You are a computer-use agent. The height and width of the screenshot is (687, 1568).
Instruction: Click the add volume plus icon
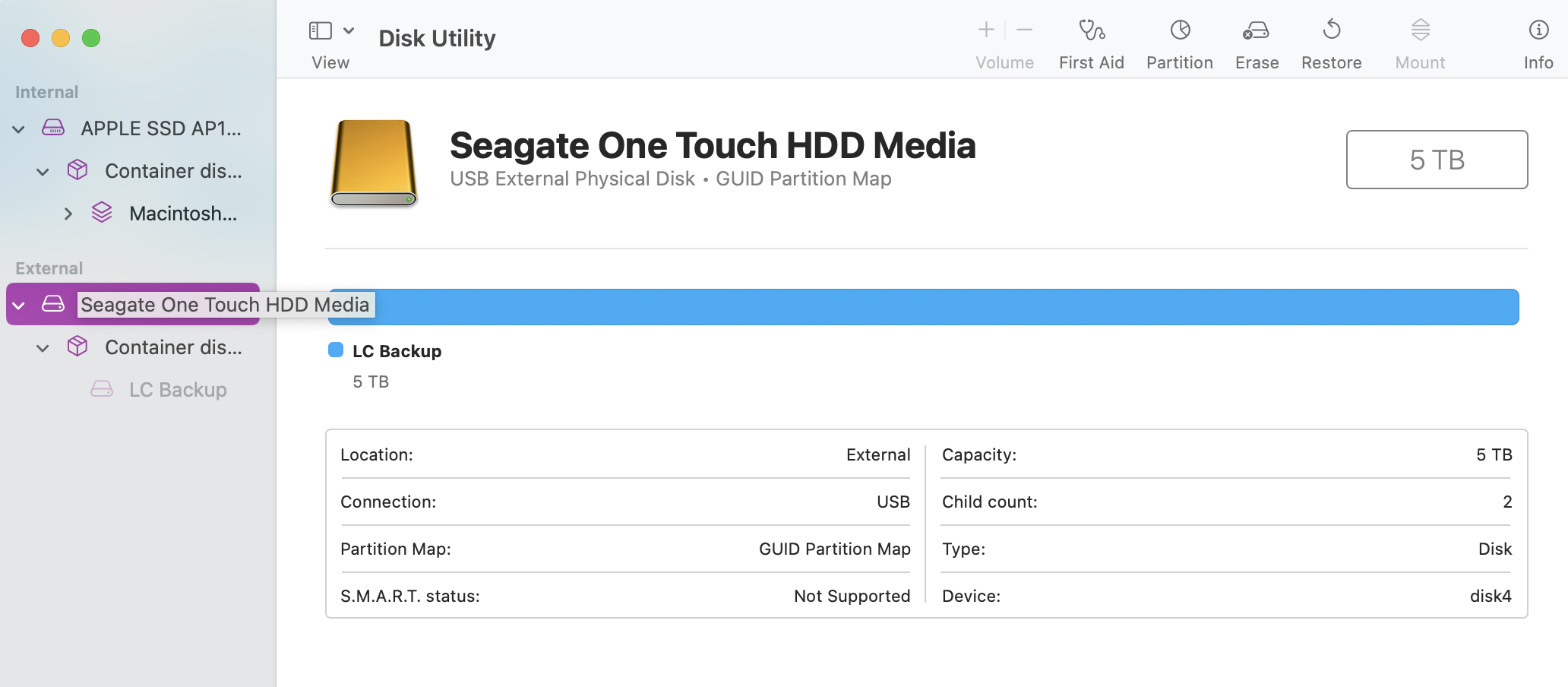[986, 30]
